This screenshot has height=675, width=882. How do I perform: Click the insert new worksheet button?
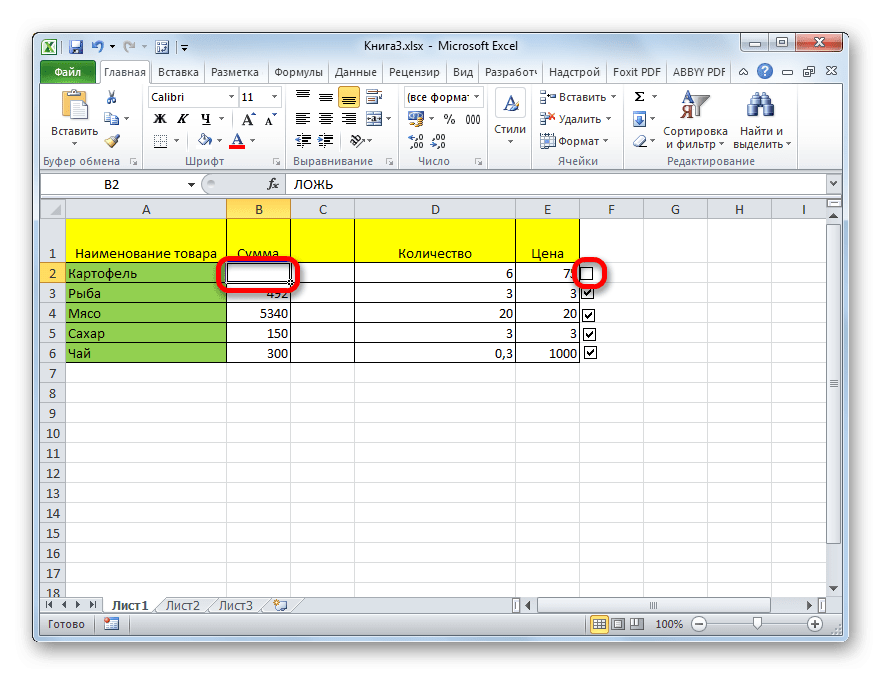(x=280, y=605)
